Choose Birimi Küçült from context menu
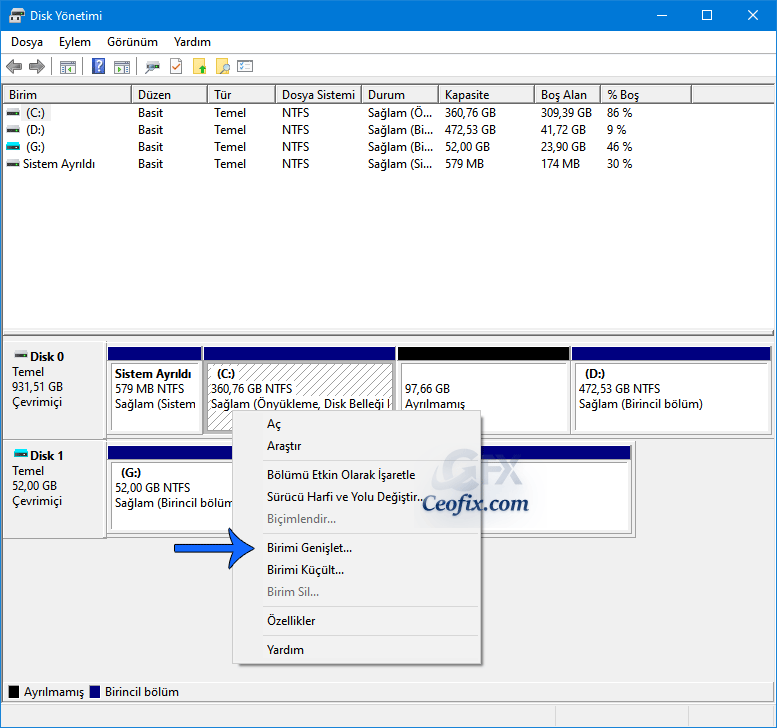 (357, 570)
